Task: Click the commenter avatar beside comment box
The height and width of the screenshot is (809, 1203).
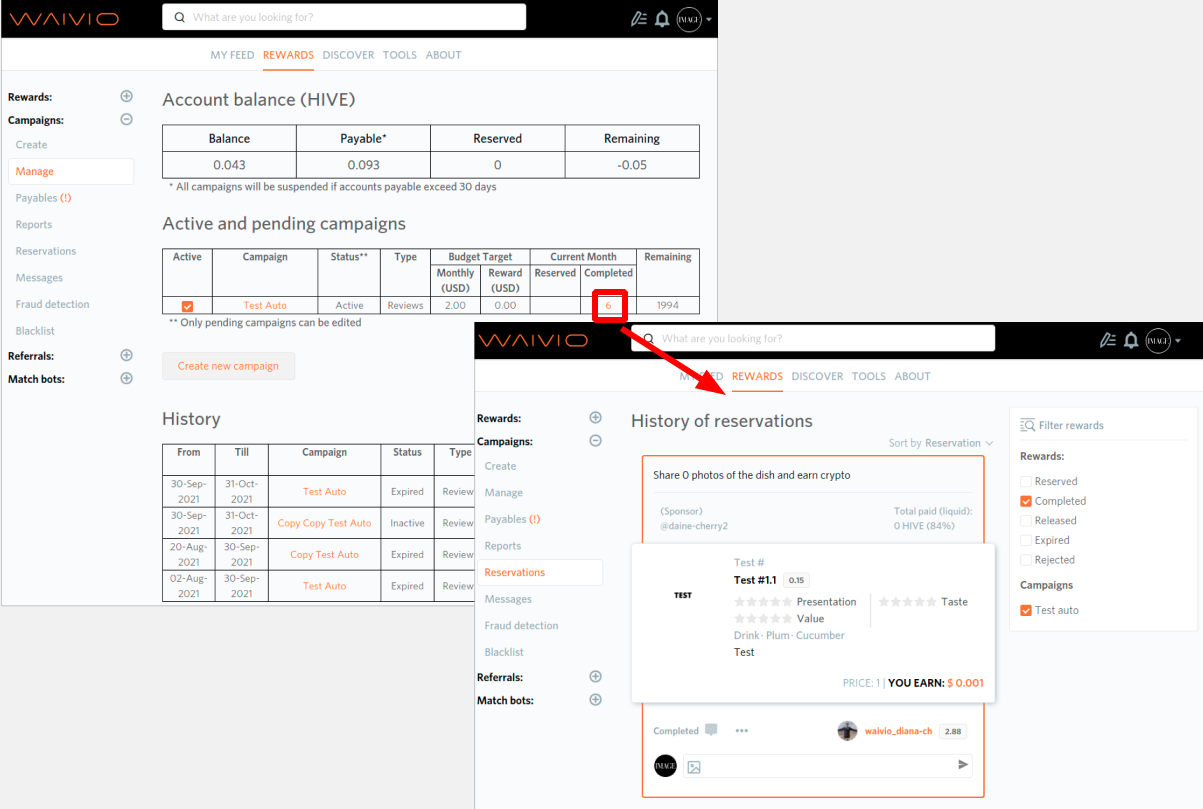Action: pos(665,765)
